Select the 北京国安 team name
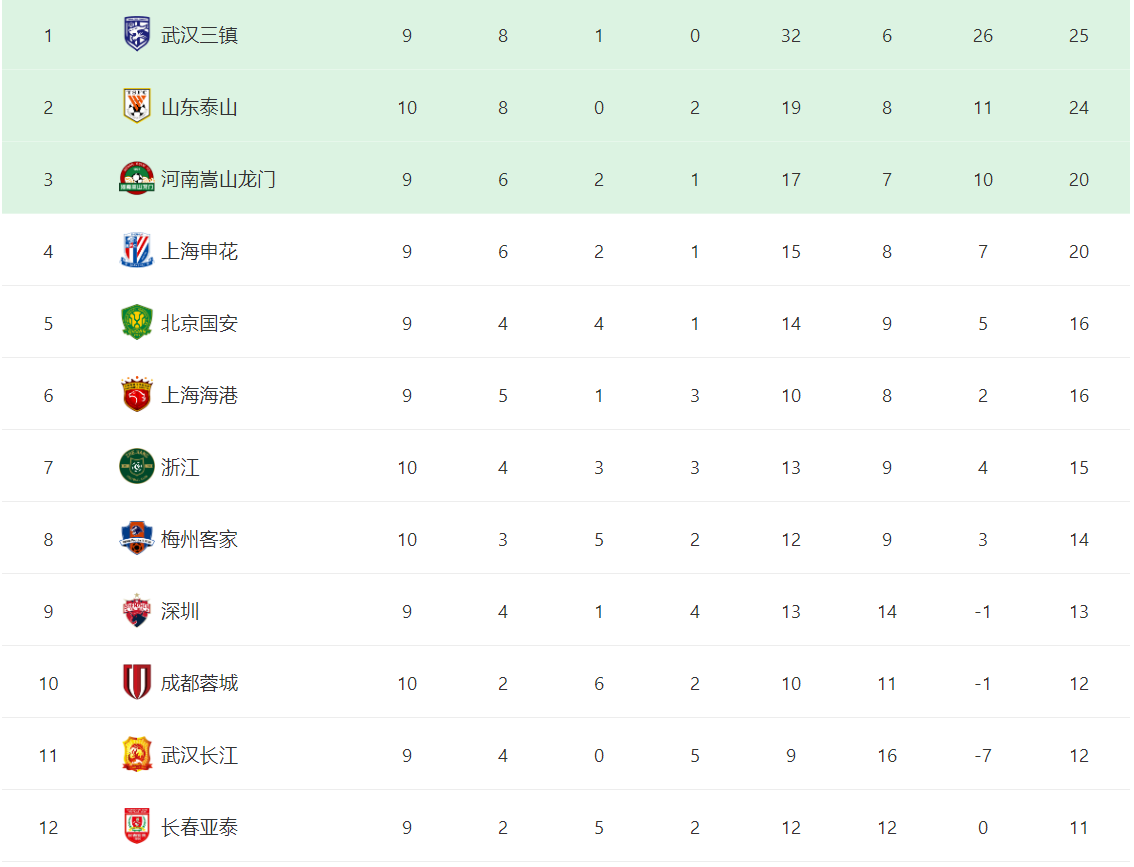This screenshot has height=867, width=1134. pyautogui.click(x=199, y=324)
